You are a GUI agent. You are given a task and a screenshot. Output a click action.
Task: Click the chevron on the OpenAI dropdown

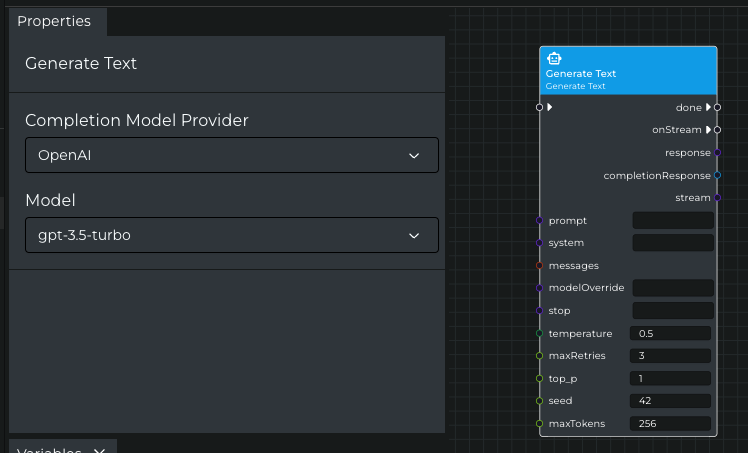click(x=414, y=155)
